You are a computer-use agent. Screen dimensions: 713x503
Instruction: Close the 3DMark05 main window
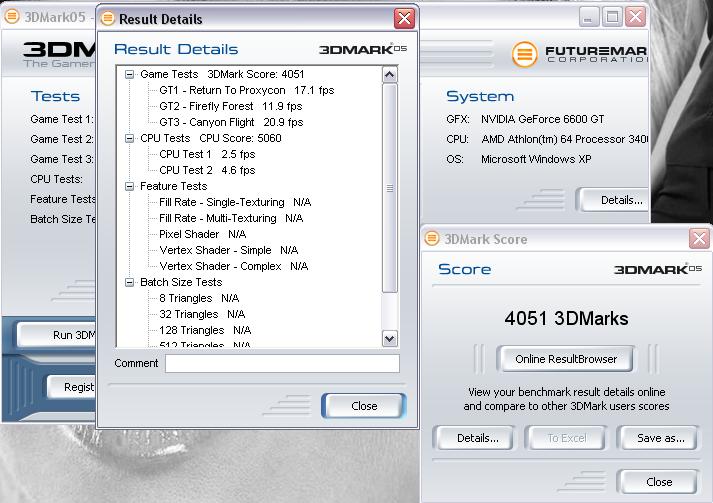pyautogui.click(x=635, y=17)
